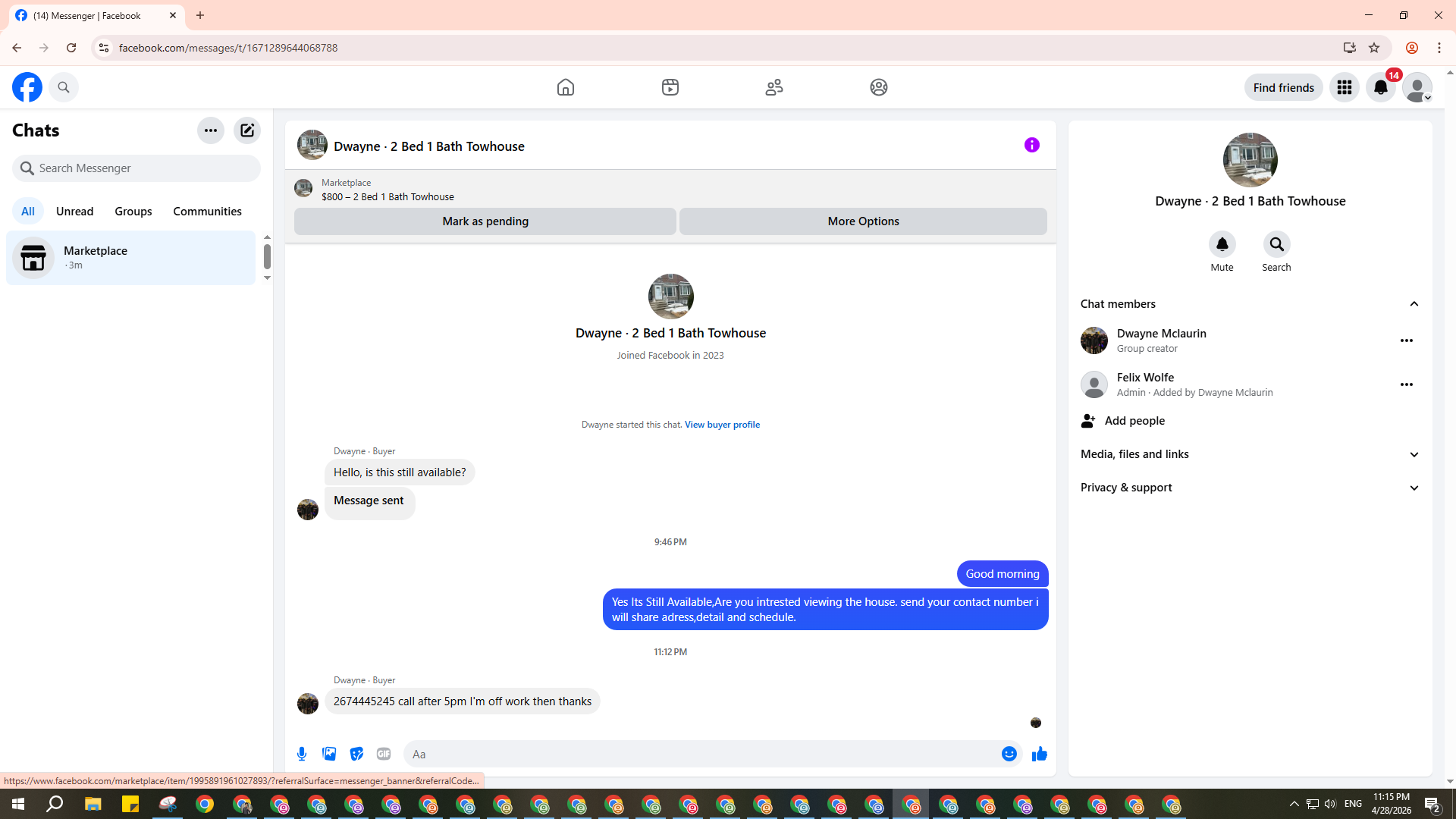Expand Media, files and links
The image size is (1456, 819).
(1414, 454)
